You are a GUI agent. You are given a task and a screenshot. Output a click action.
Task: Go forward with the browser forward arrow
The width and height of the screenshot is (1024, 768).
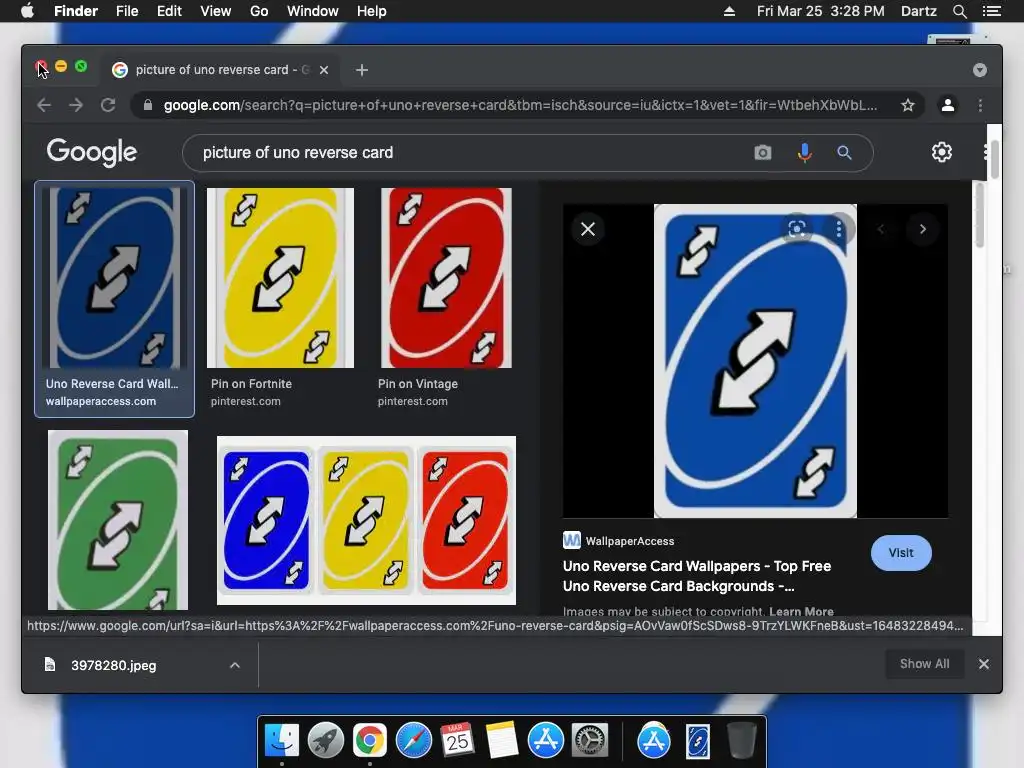point(76,105)
